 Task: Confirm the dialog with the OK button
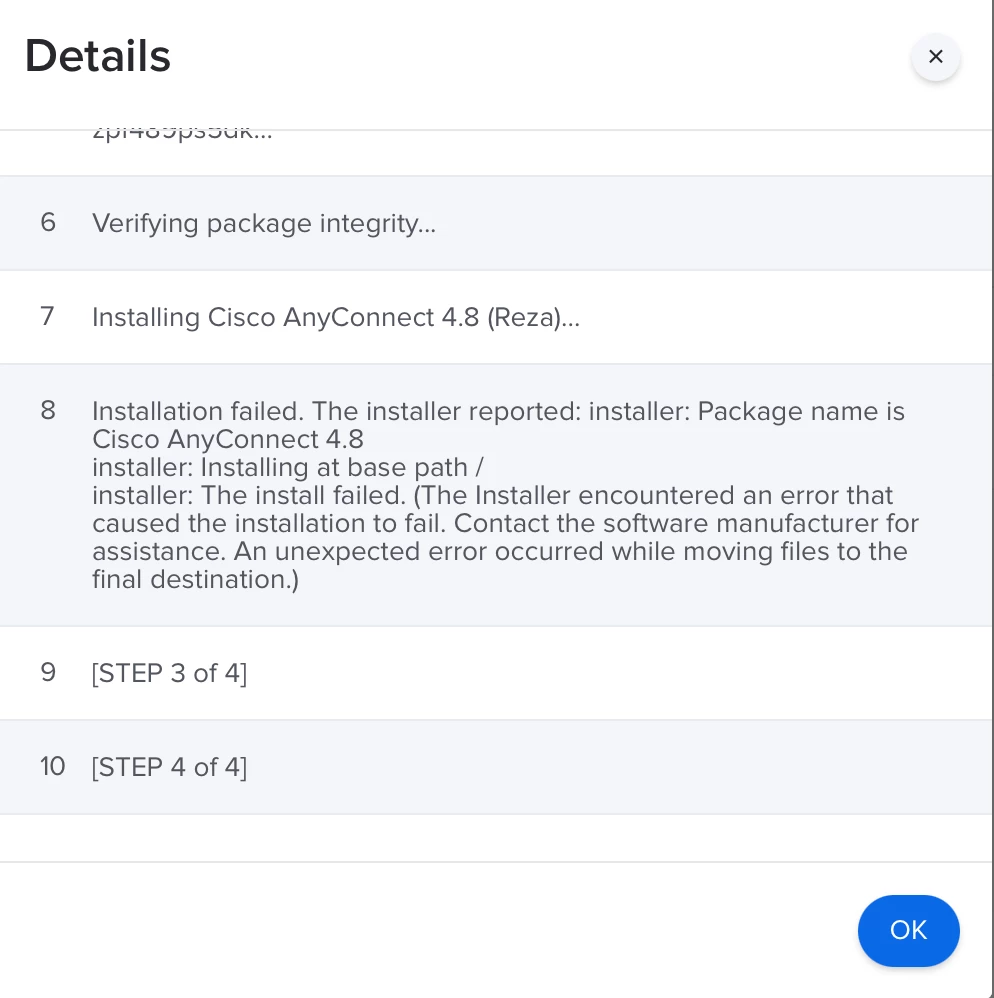click(909, 931)
